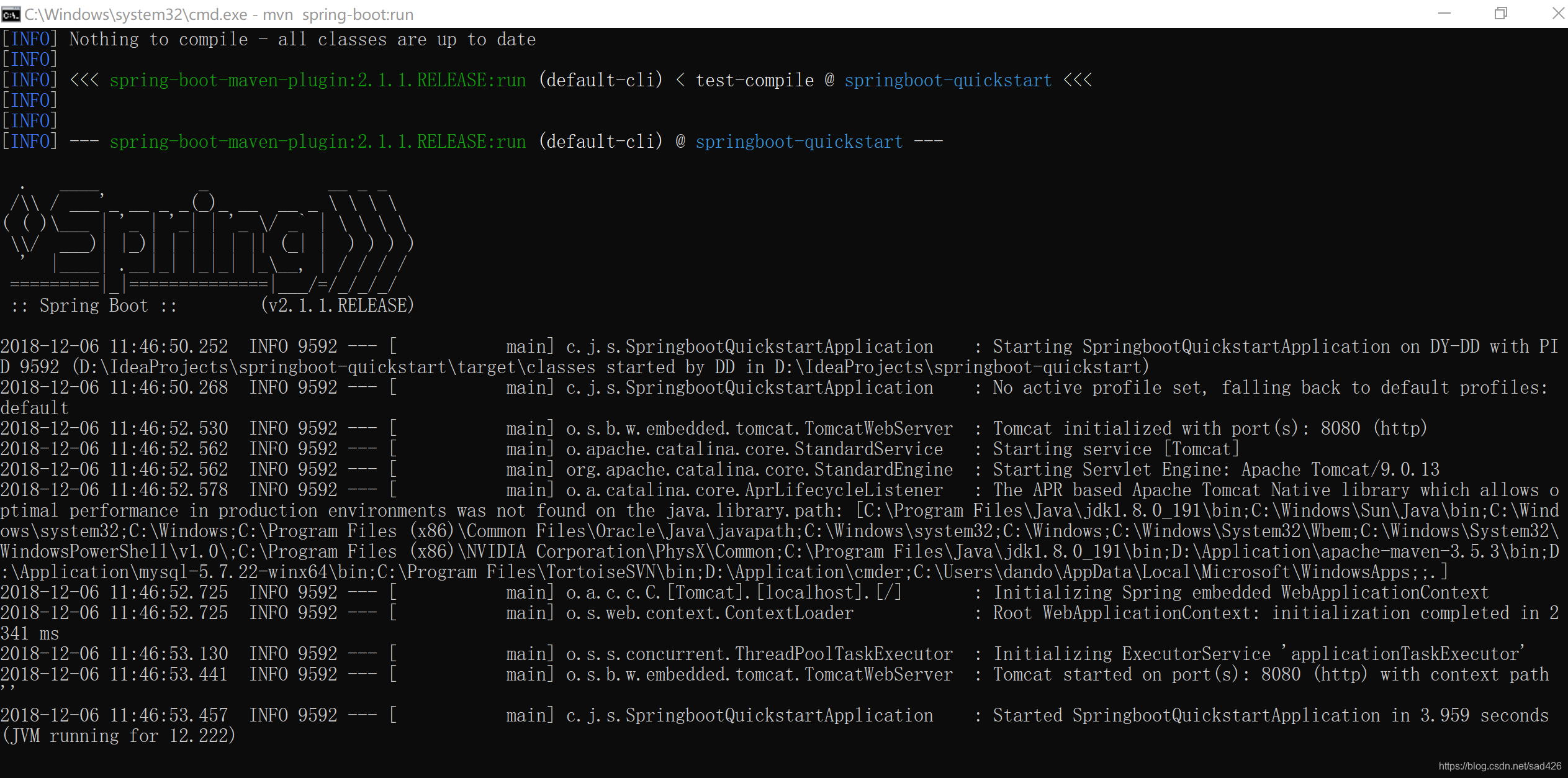Click 'org.apache.catalina.core.StandardEngine' logger name

[x=759, y=469]
